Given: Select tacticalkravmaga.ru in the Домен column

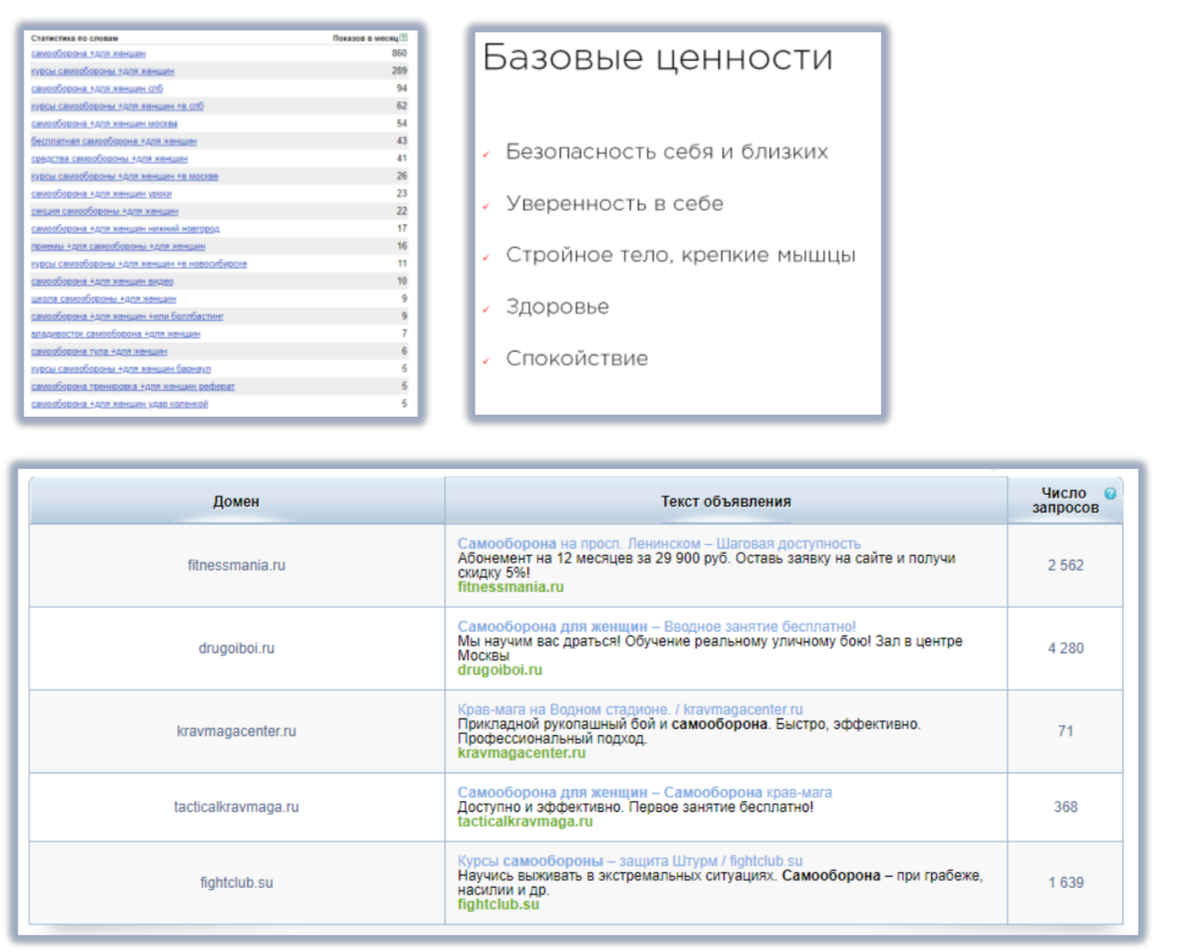Looking at the screenshot, I should (x=236, y=807).
